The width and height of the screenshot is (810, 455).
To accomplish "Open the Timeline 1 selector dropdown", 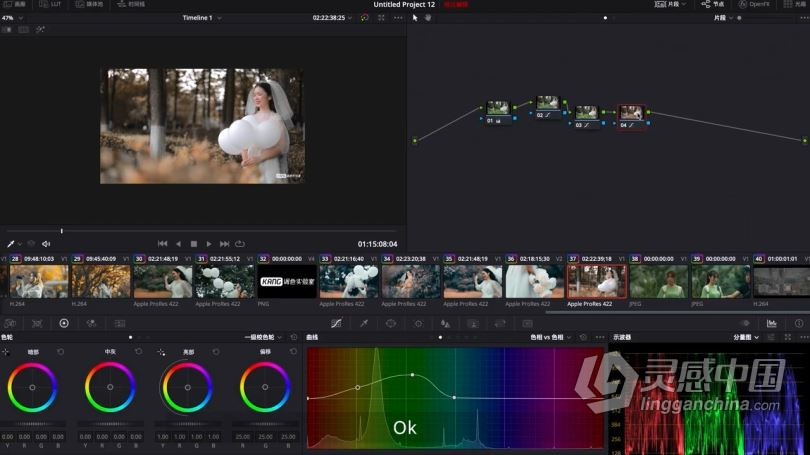I will tap(202, 18).
